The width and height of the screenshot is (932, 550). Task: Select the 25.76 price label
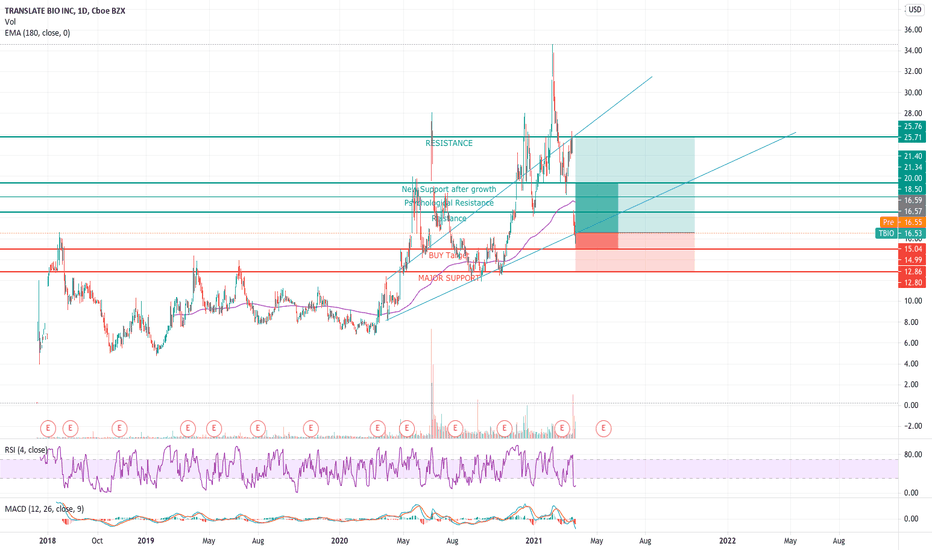(x=912, y=126)
